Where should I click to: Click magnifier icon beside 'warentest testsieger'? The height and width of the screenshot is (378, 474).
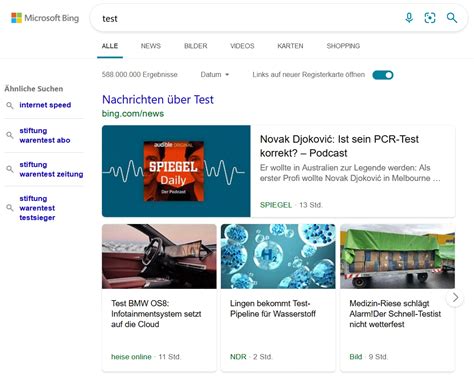pos(10,208)
